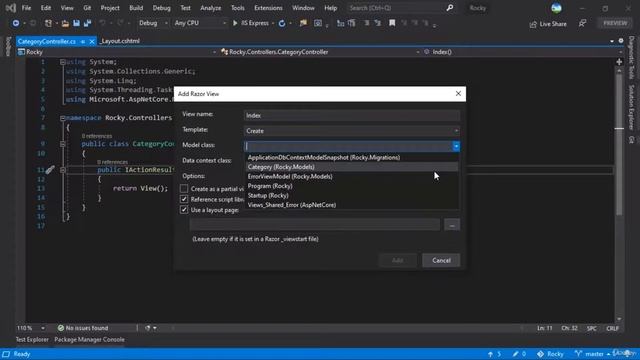Viewport: 640px width, 360px height.
Task: Click the Navigate Backward toolbar icon
Action: pos(16,23)
